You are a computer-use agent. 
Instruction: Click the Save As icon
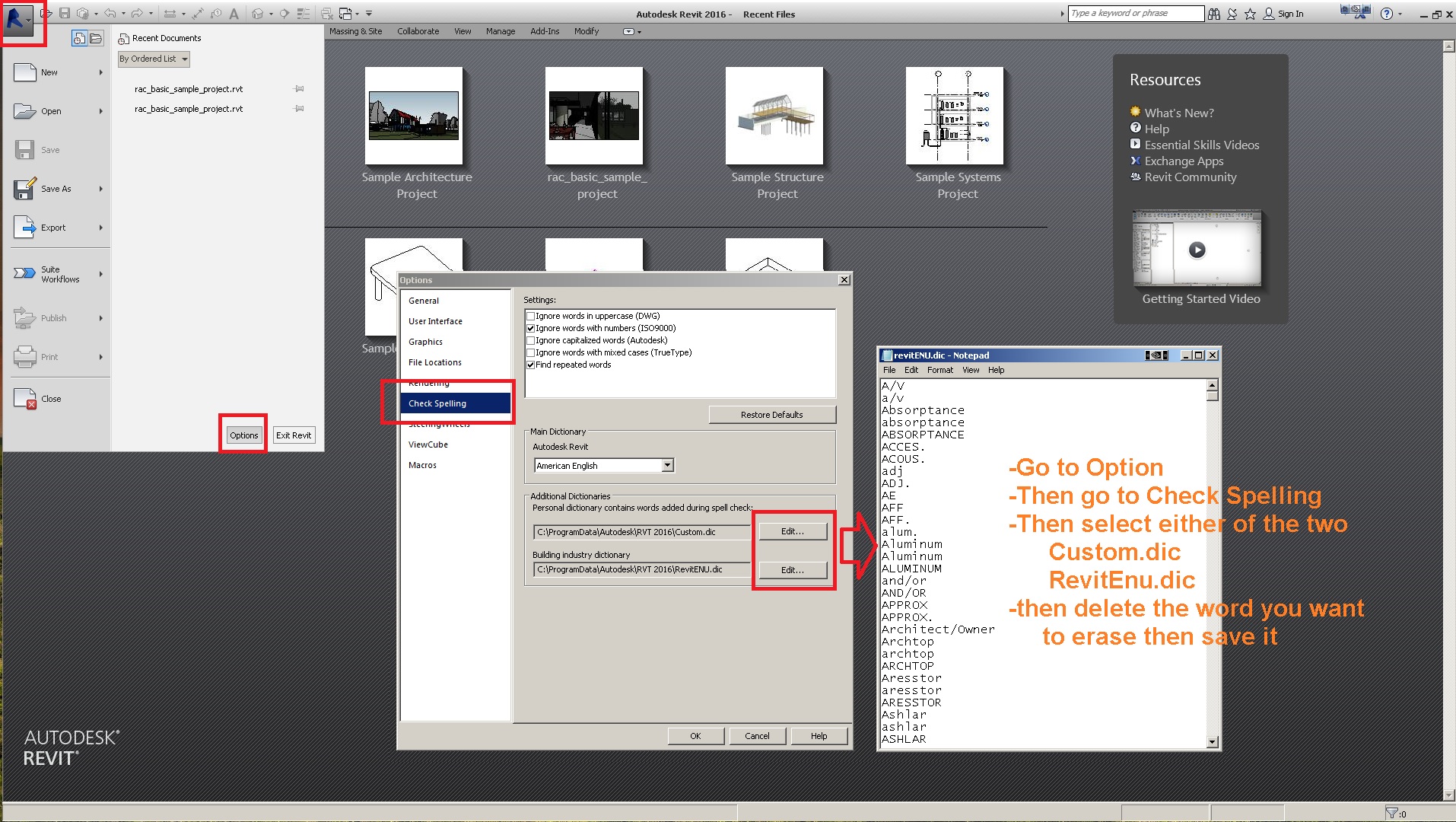(x=25, y=189)
